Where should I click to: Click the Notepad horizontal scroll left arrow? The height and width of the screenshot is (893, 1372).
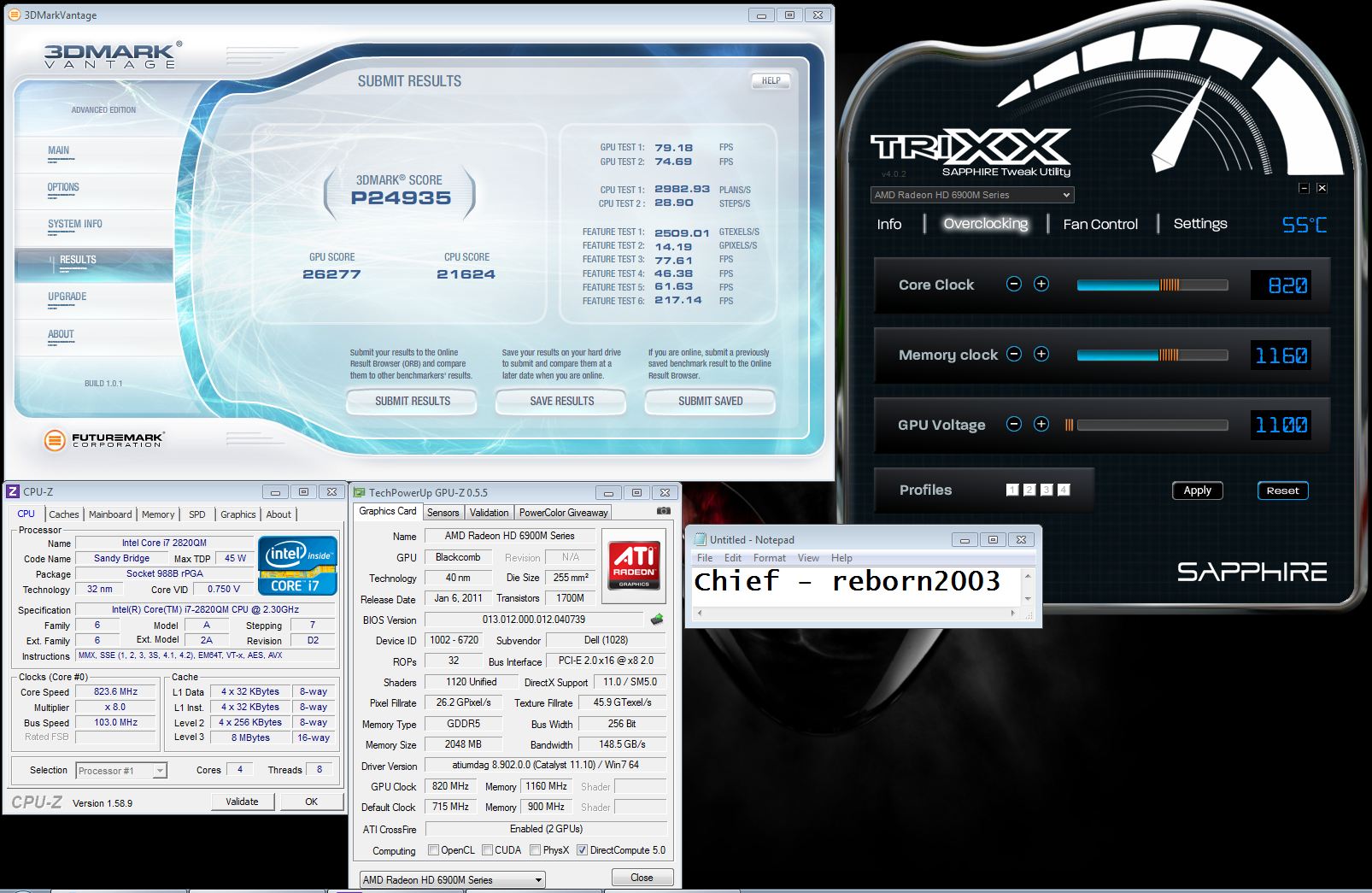coord(700,613)
